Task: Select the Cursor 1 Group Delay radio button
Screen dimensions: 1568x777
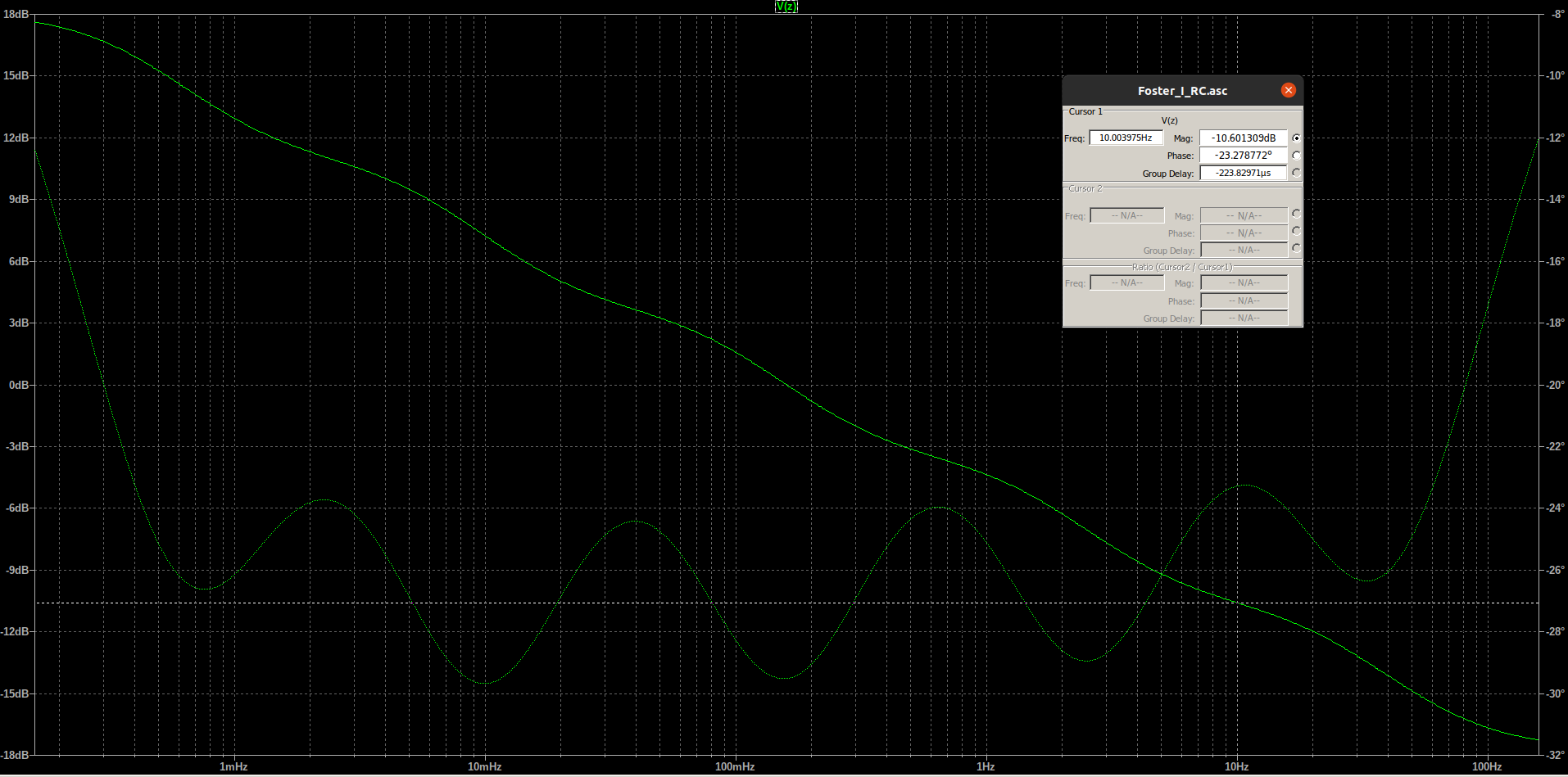Action: 1296,173
